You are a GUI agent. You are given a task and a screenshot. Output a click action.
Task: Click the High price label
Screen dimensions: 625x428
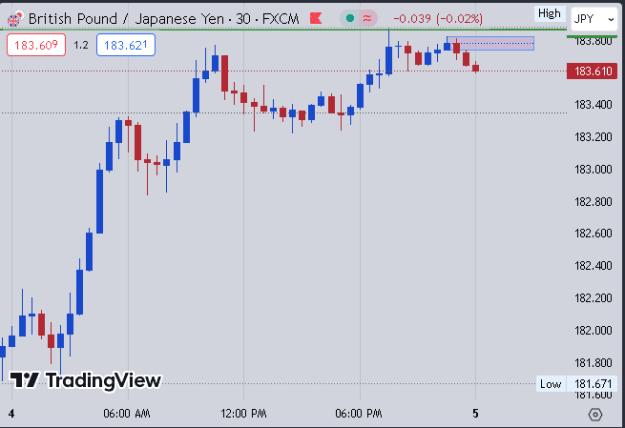[549, 14]
